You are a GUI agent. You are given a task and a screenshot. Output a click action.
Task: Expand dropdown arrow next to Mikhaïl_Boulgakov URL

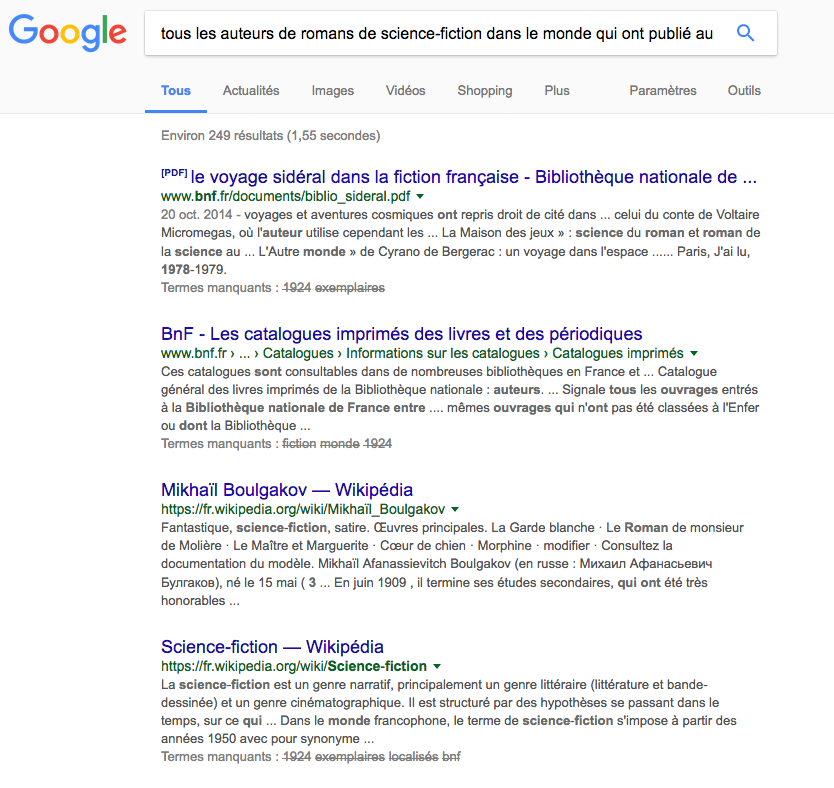(455, 509)
